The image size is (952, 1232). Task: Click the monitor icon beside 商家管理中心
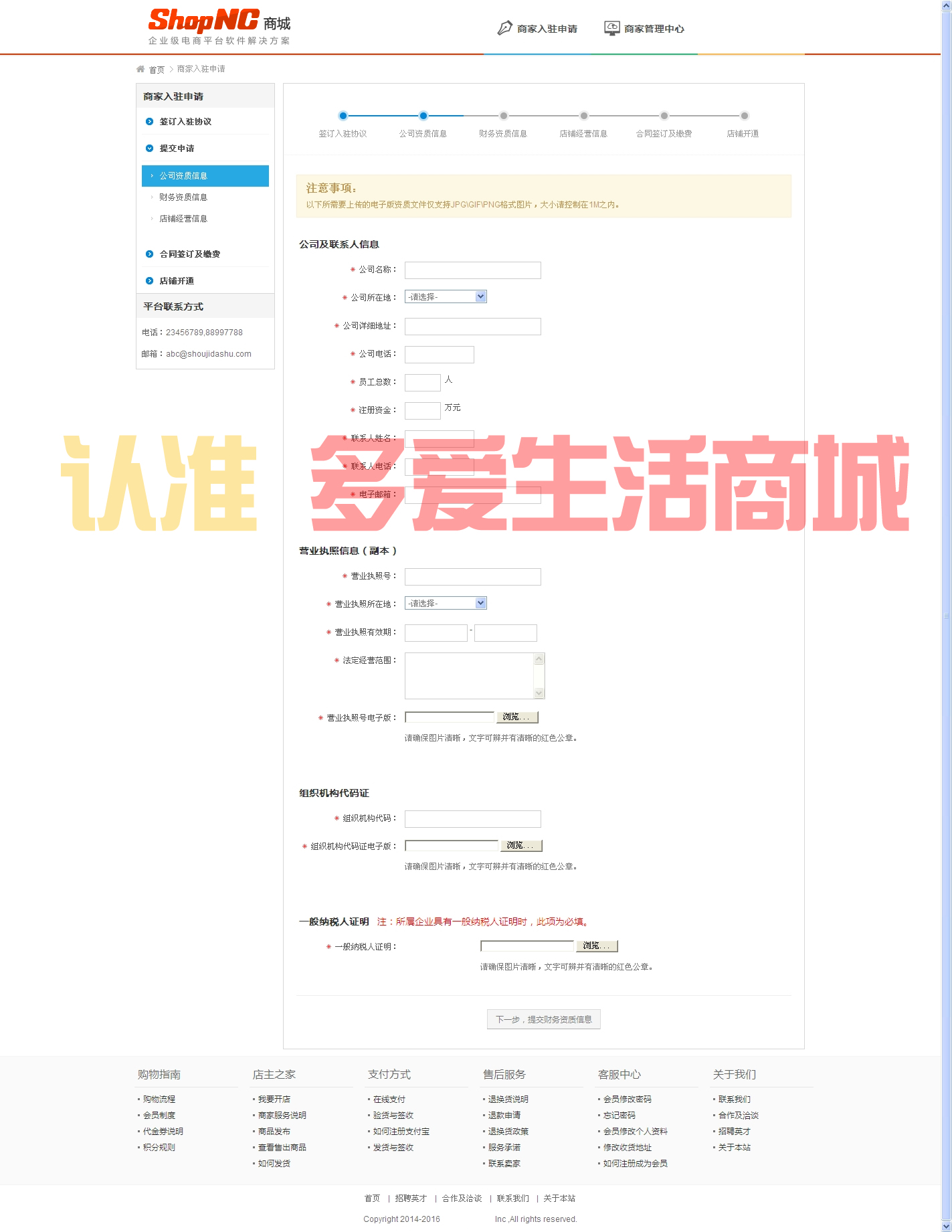(612, 28)
